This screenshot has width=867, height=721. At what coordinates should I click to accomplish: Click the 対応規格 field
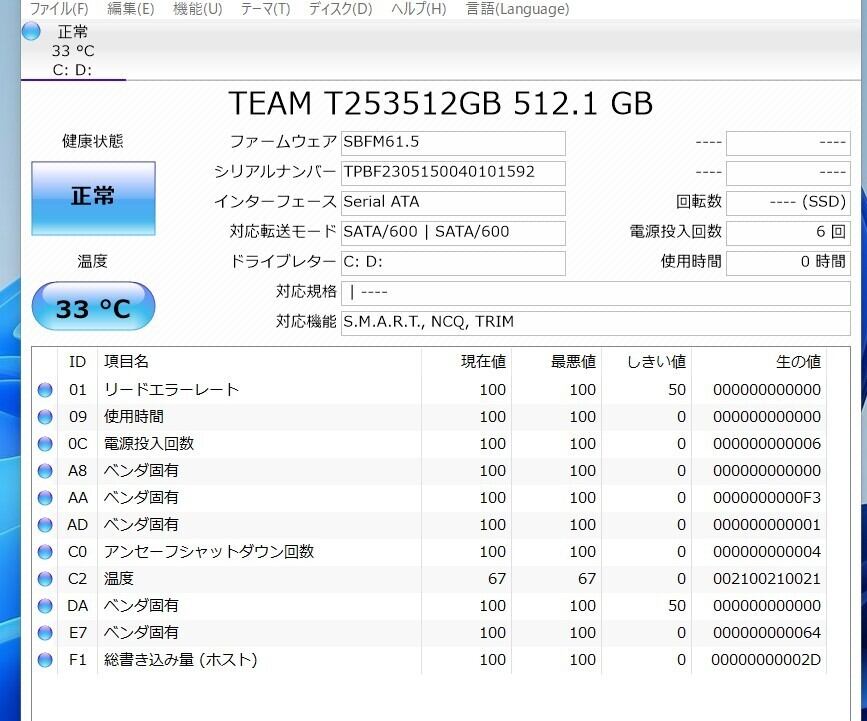(x=596, y=293)
